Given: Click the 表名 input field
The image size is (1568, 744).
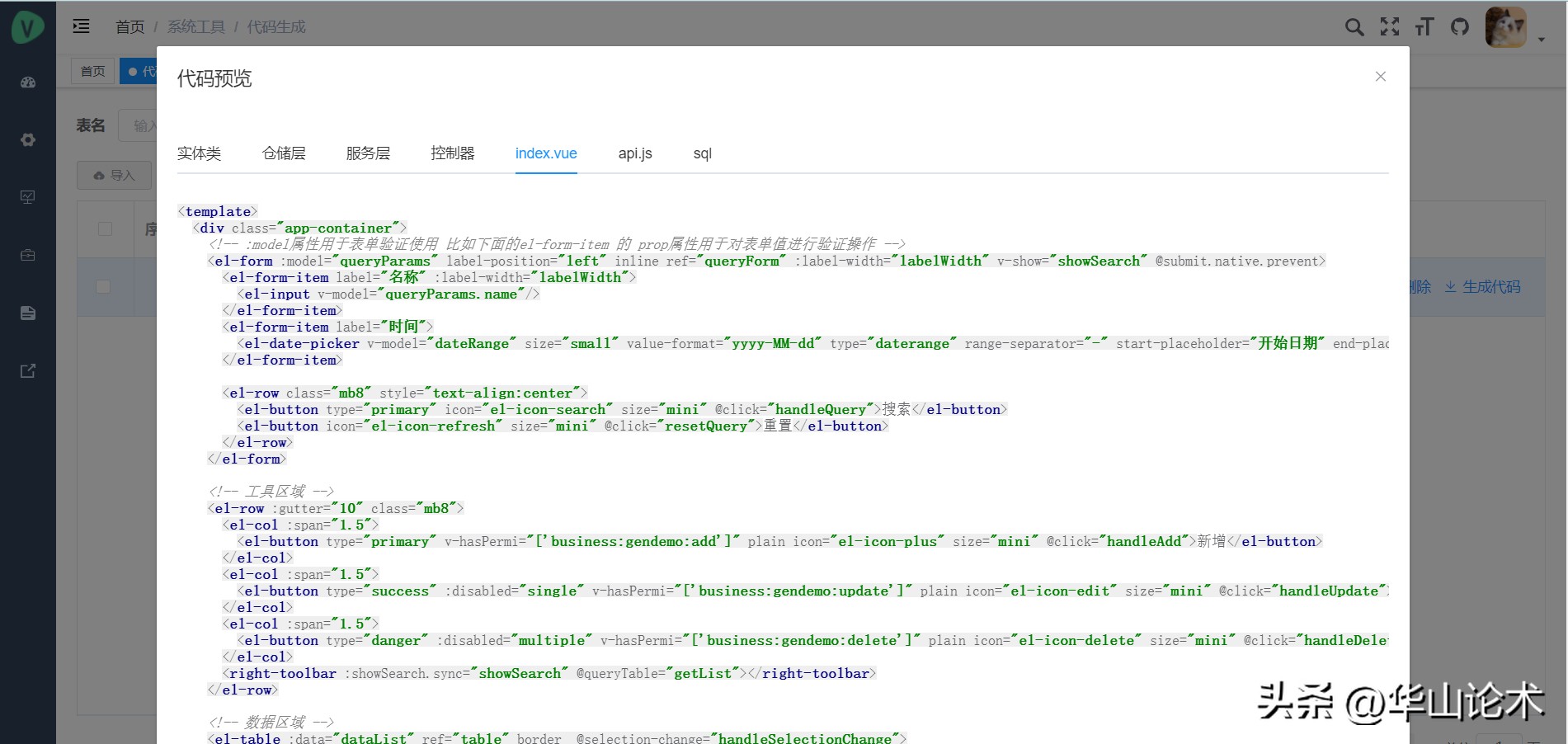Looking at the screenshot, I should tap(138, 125).
